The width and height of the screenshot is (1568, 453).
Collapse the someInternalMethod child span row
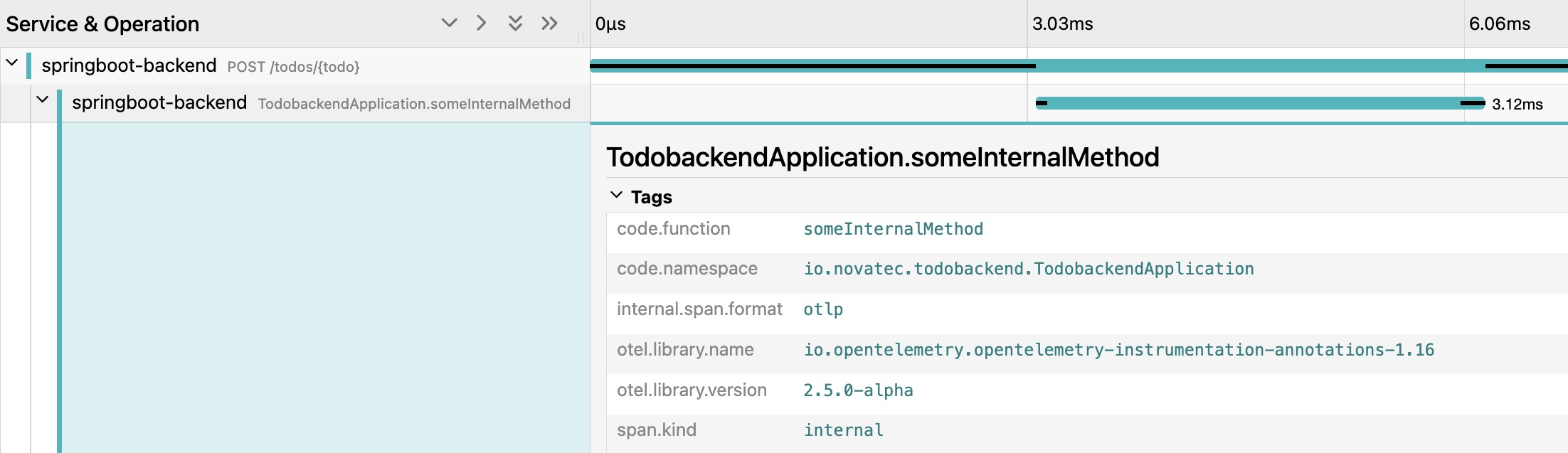click(43, 100)
